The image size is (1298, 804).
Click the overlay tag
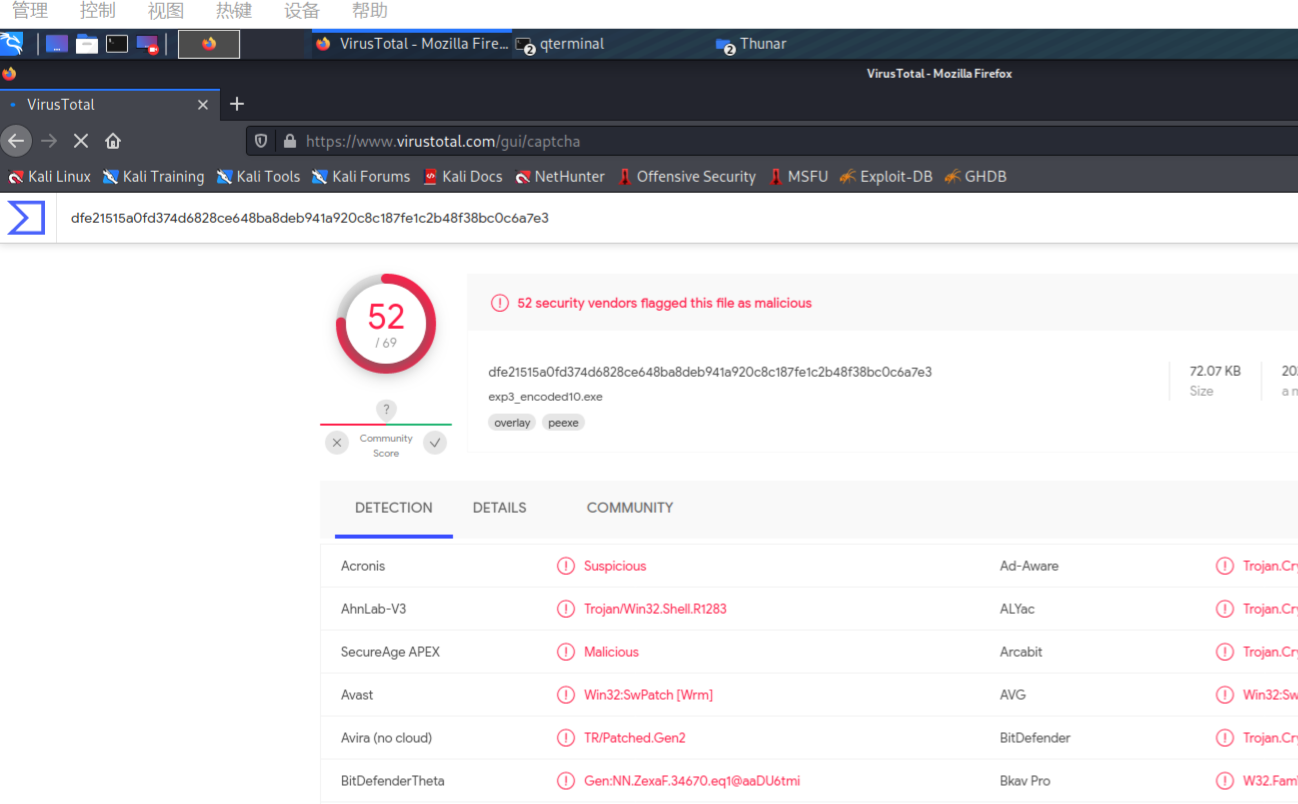[512, 423]
